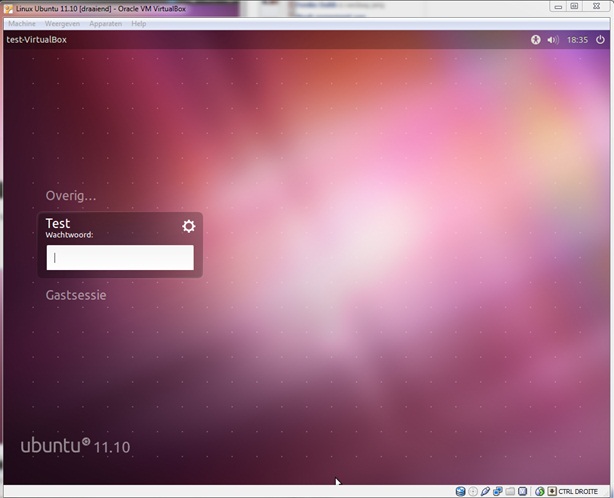The height and width of the screenshot is (498, 614).
Task: Click the mouse integration status icon
Action: [x=540, y=491]
